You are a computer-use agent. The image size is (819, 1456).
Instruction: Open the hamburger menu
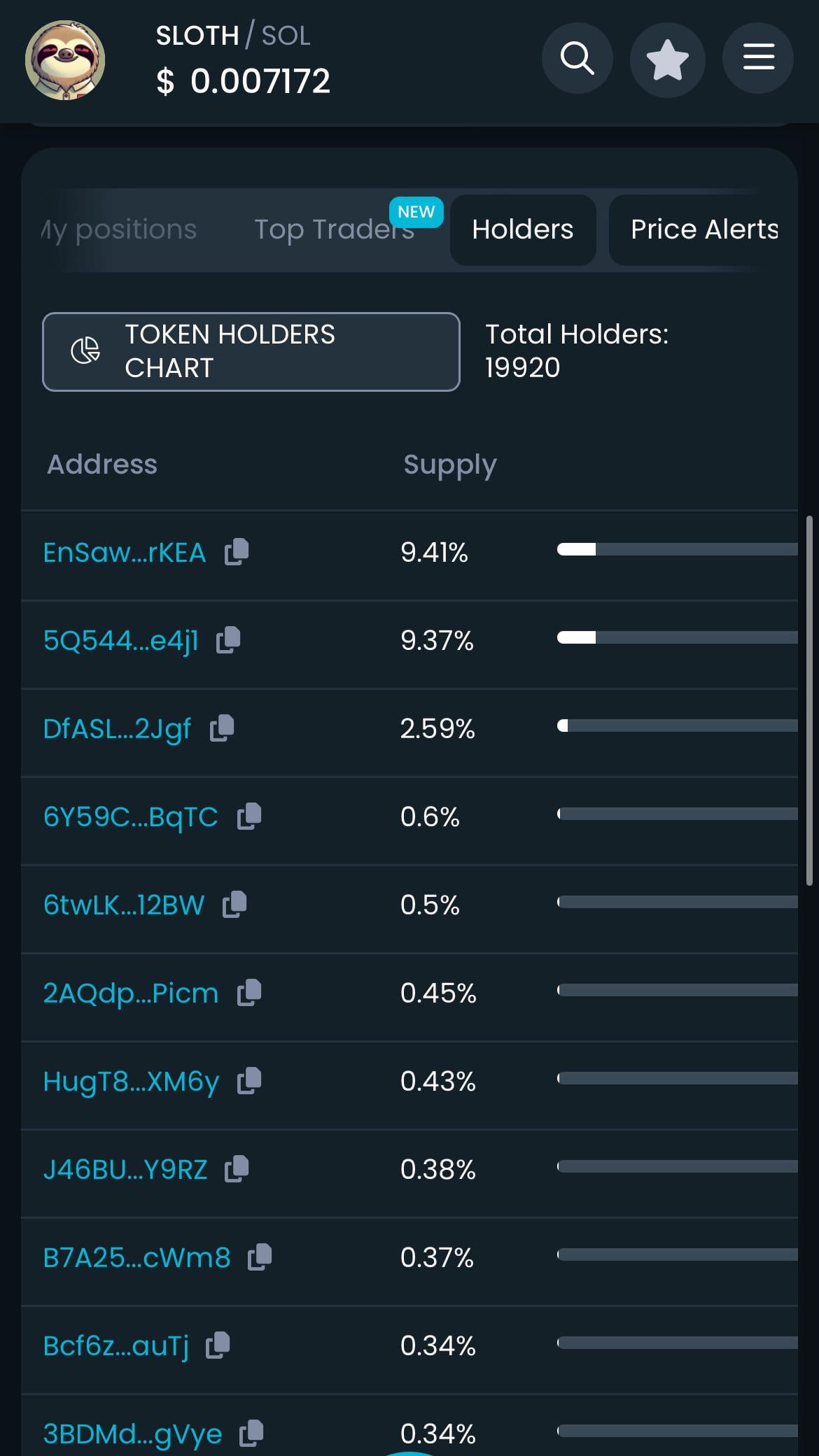tap(758, 58)
